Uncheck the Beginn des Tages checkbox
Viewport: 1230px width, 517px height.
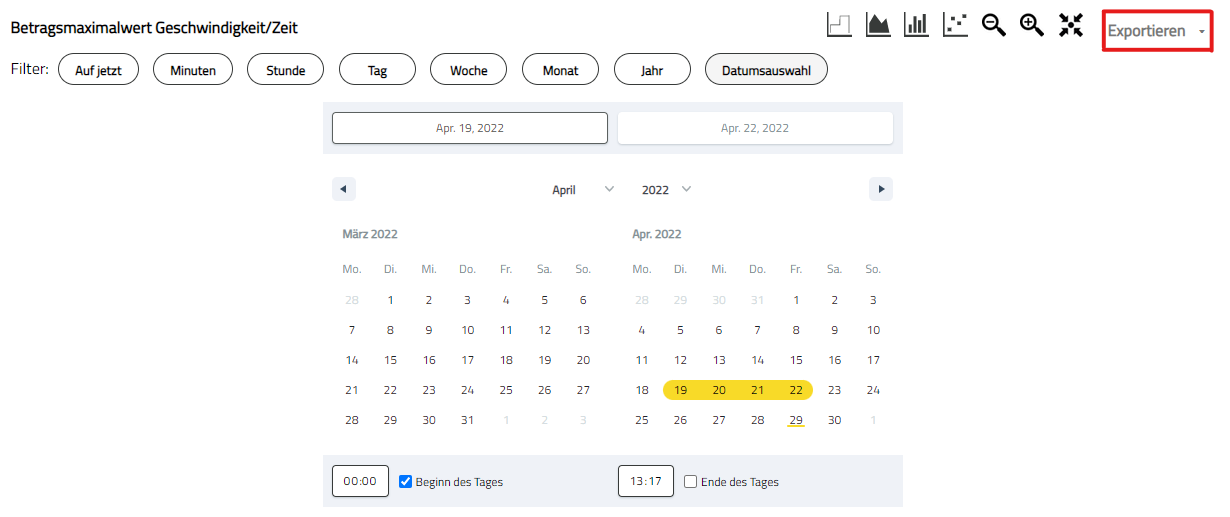click(x=406, y=481)
